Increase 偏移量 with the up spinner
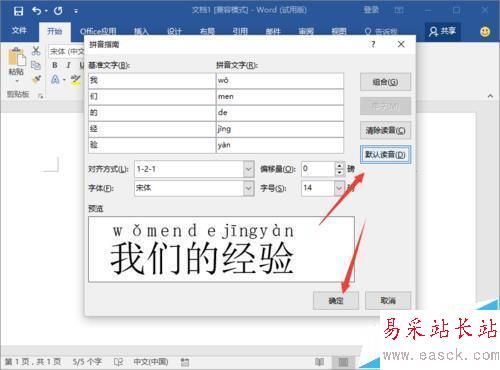 click(x=339, y=165)
